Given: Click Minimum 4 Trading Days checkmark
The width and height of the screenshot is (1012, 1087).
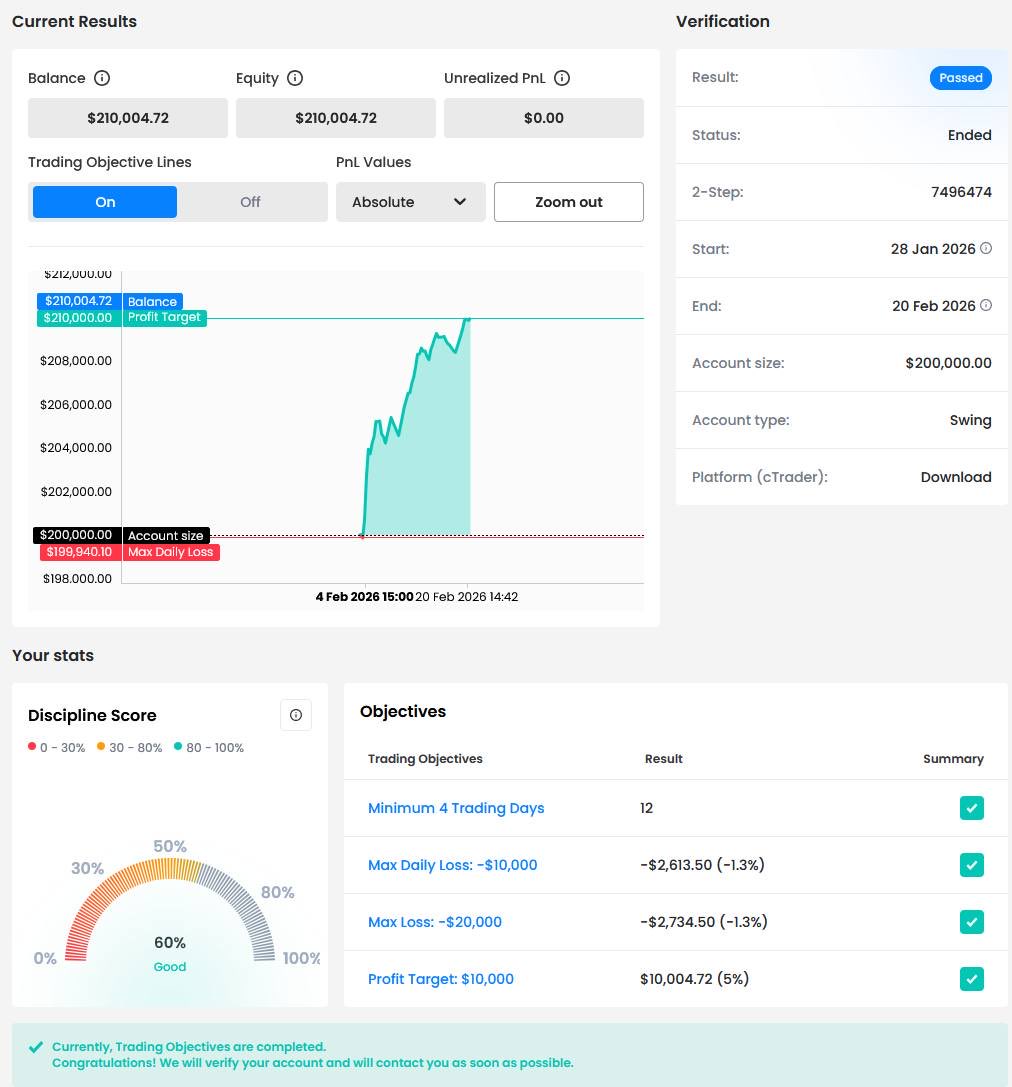Looking at the screenshot, I should click(x=972, y=808).
